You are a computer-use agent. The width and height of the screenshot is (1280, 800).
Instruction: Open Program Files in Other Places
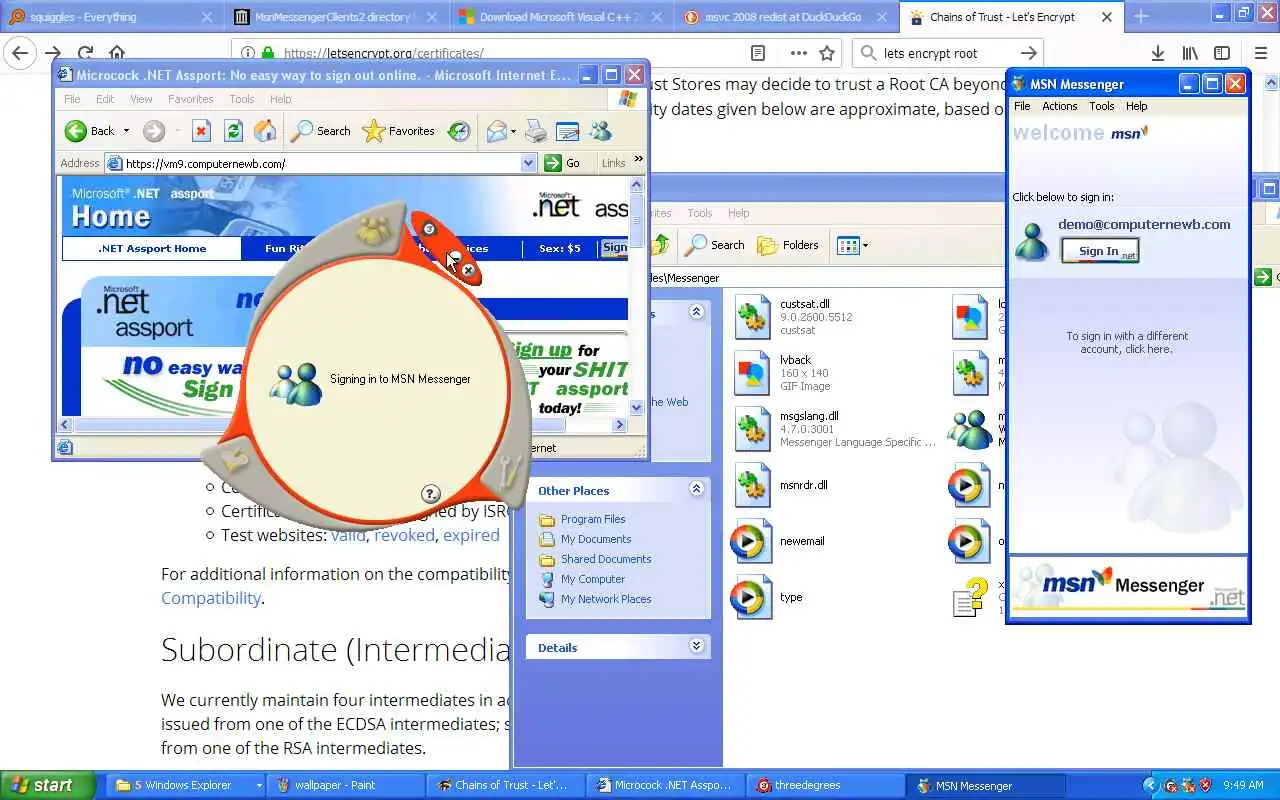(x=592, y=519)
